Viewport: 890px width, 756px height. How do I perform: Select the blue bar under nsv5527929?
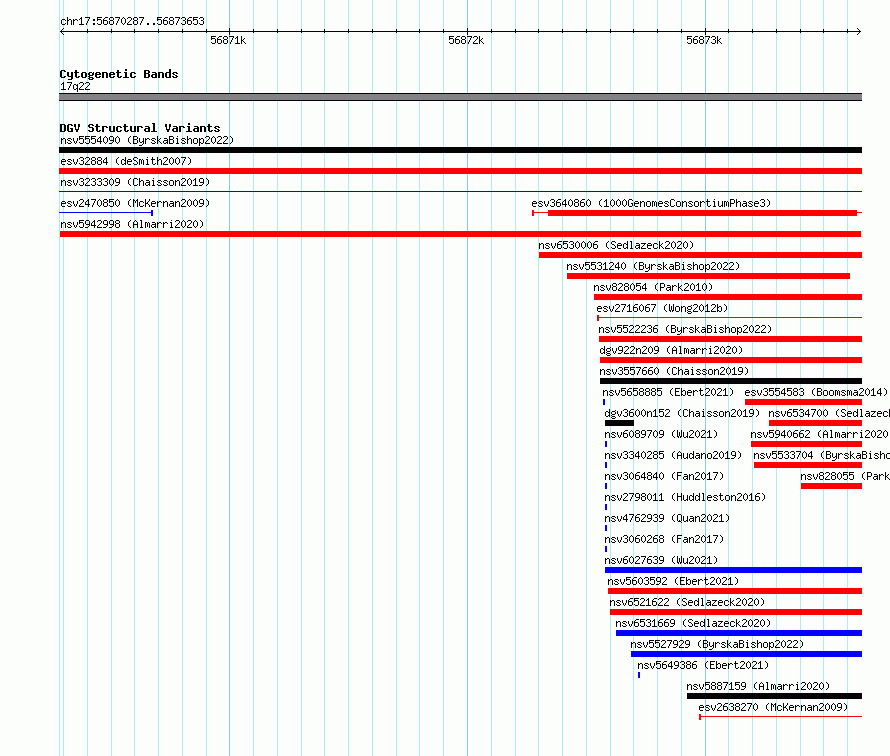(x=746, y=654)
